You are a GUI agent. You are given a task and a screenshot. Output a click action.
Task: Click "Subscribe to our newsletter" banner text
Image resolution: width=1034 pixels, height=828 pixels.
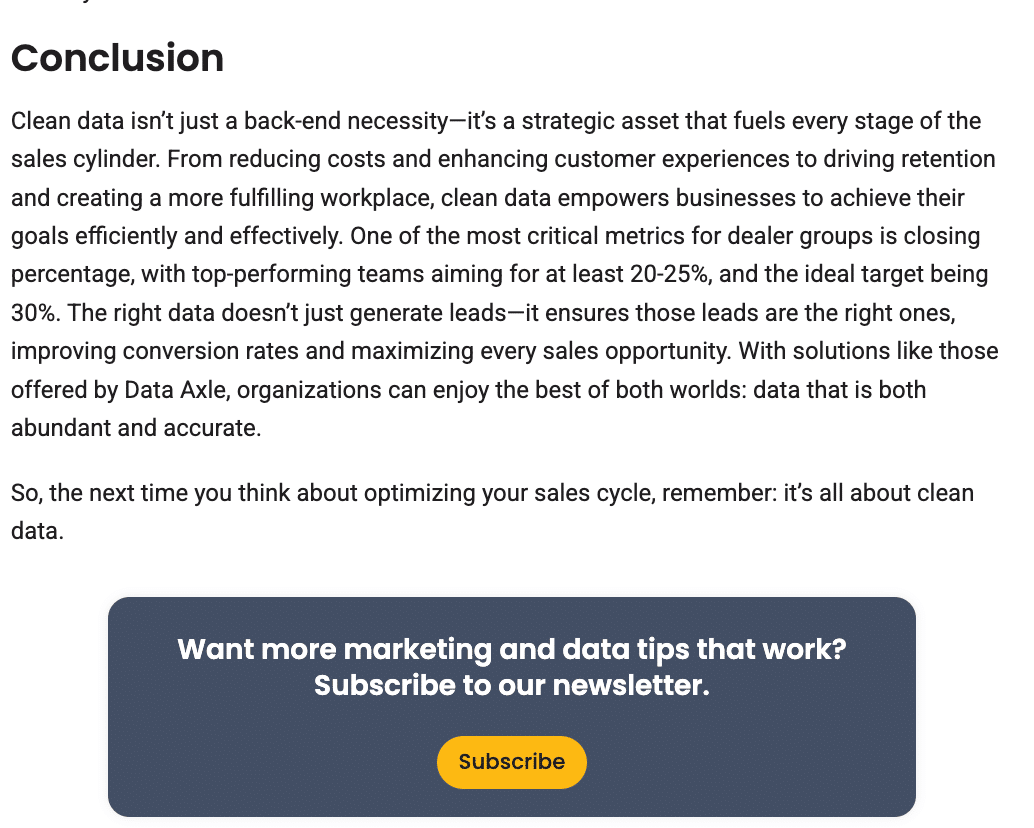pos(511,686)
